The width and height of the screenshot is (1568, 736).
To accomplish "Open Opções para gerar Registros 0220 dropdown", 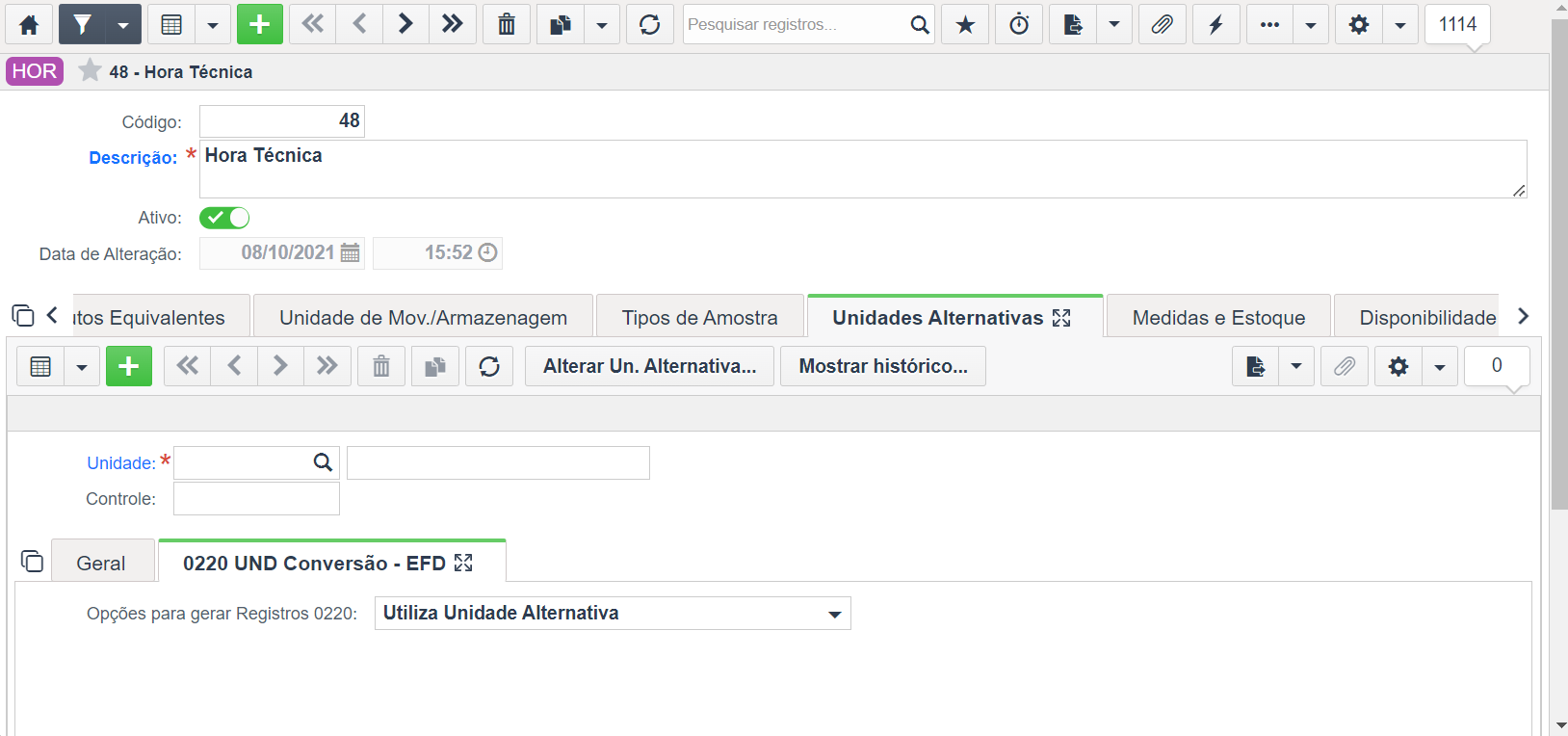I will (x=613, y=614).
